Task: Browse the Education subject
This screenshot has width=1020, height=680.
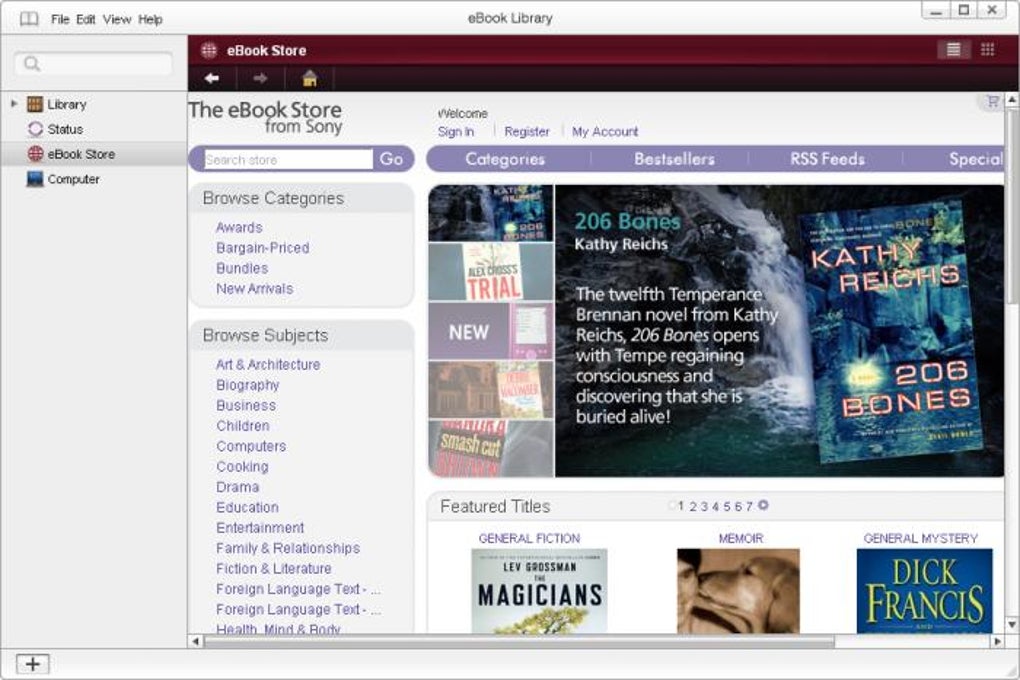Action: pos(247,507)
